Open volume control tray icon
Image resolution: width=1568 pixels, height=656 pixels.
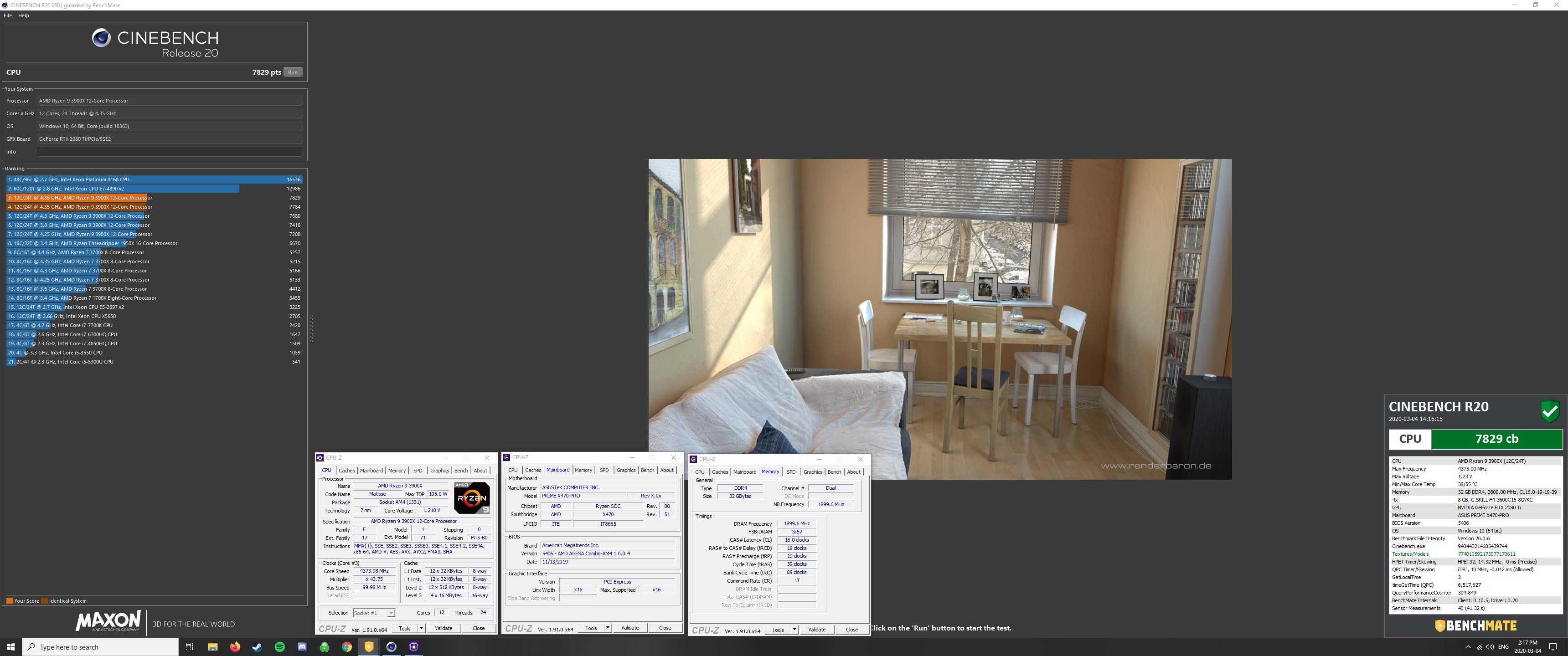pyautogui.click(x=1490, y=647)
